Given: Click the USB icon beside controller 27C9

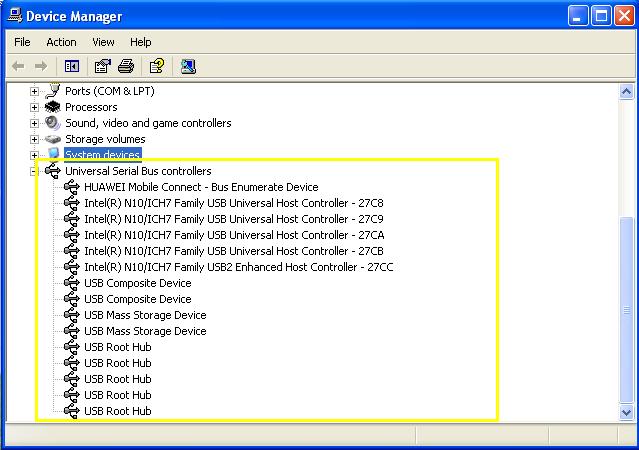Looking at the screenshot, I should (x=72, y=219).
